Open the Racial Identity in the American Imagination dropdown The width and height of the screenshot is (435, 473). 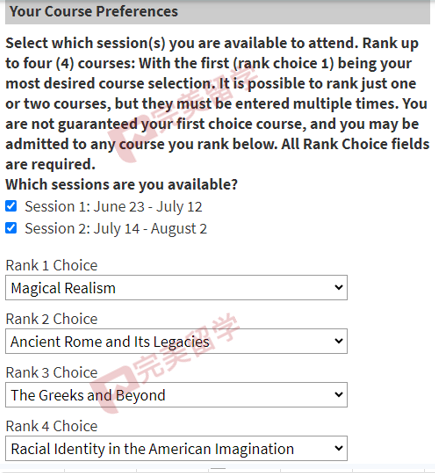point(176,448)
